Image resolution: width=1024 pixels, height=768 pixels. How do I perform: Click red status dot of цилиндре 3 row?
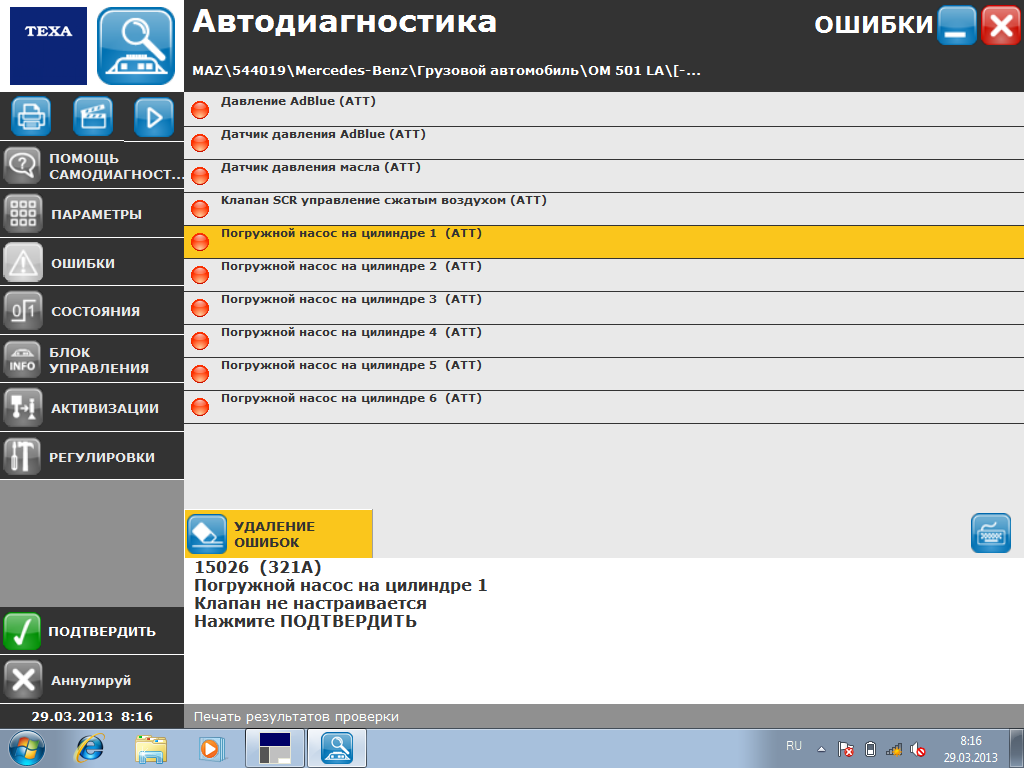(x=200, y=308)
